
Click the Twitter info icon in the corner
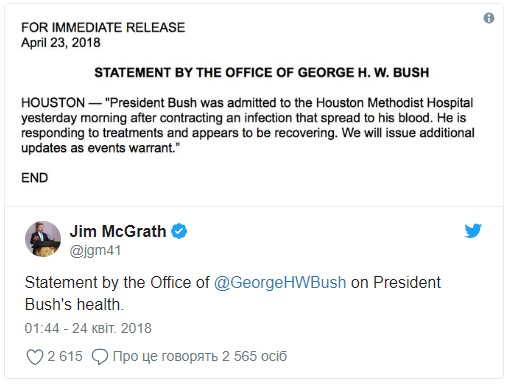coord(489,18)
